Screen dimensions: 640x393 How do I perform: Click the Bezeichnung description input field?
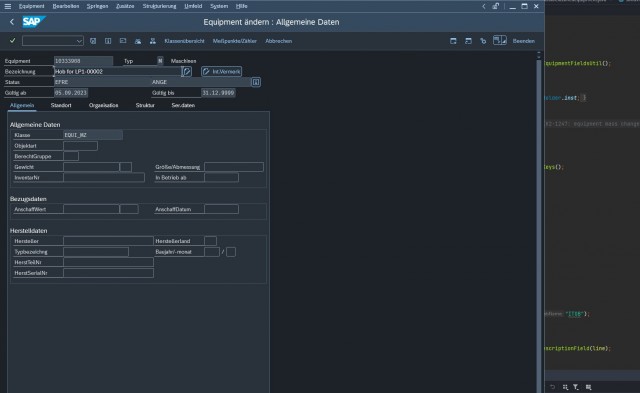coord(118,71)
